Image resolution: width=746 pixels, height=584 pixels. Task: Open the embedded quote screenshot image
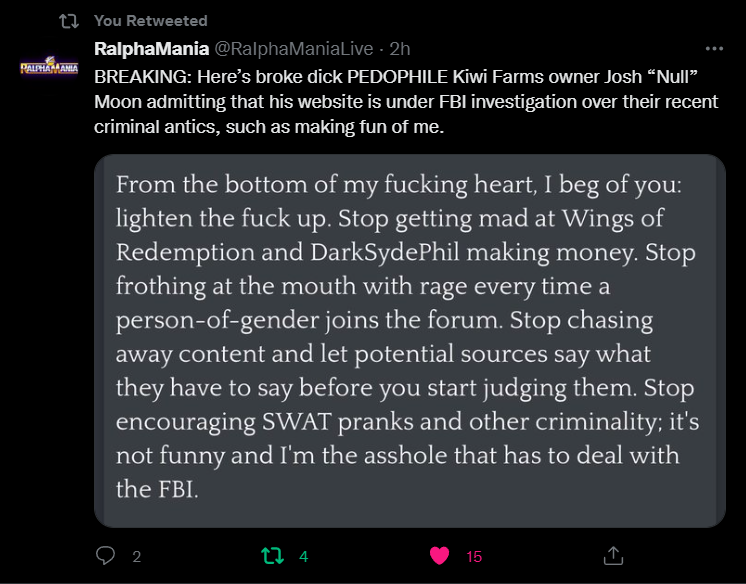pyautogui.click(x=409, y=340)
